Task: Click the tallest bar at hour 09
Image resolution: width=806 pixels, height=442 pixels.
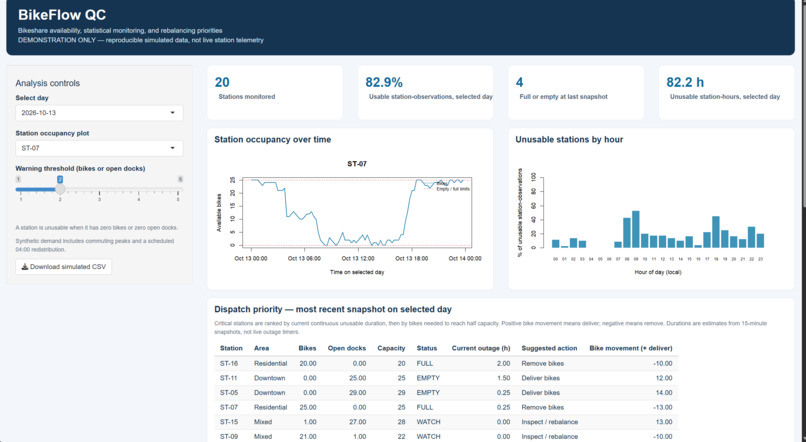Action: 635,229
